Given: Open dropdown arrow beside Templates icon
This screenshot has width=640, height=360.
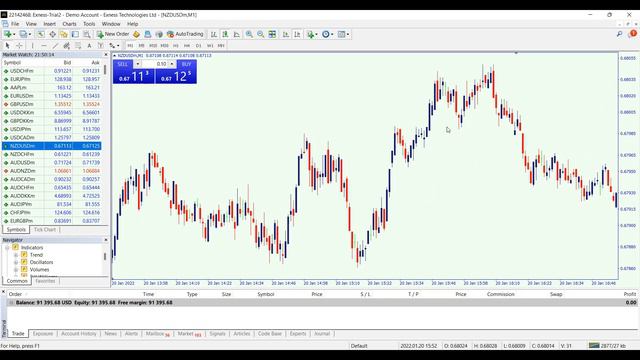Looking at the screenshot, I should click(348, 34).
